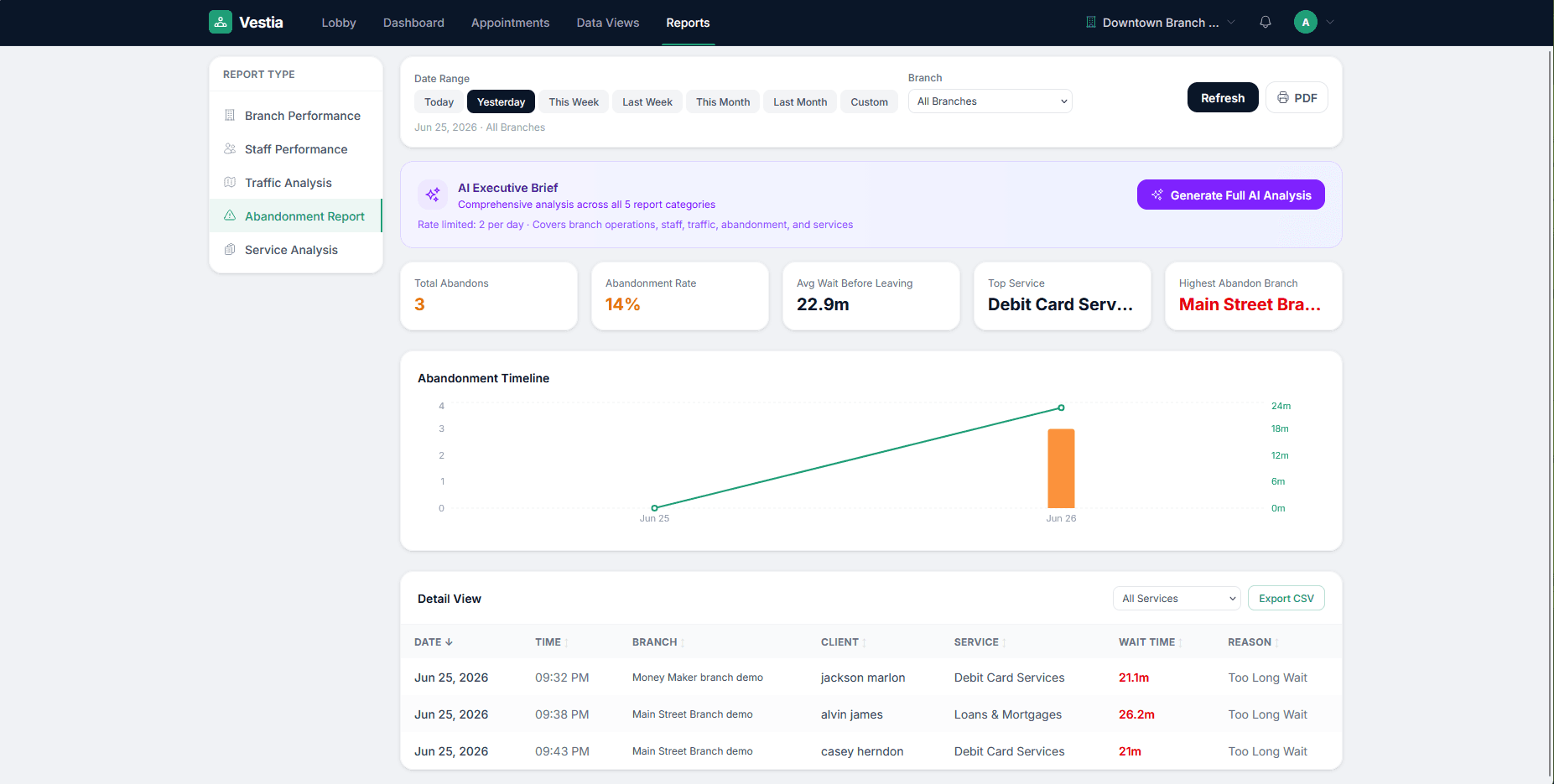Select Abandonment Report type

click(x=295, y=216)
